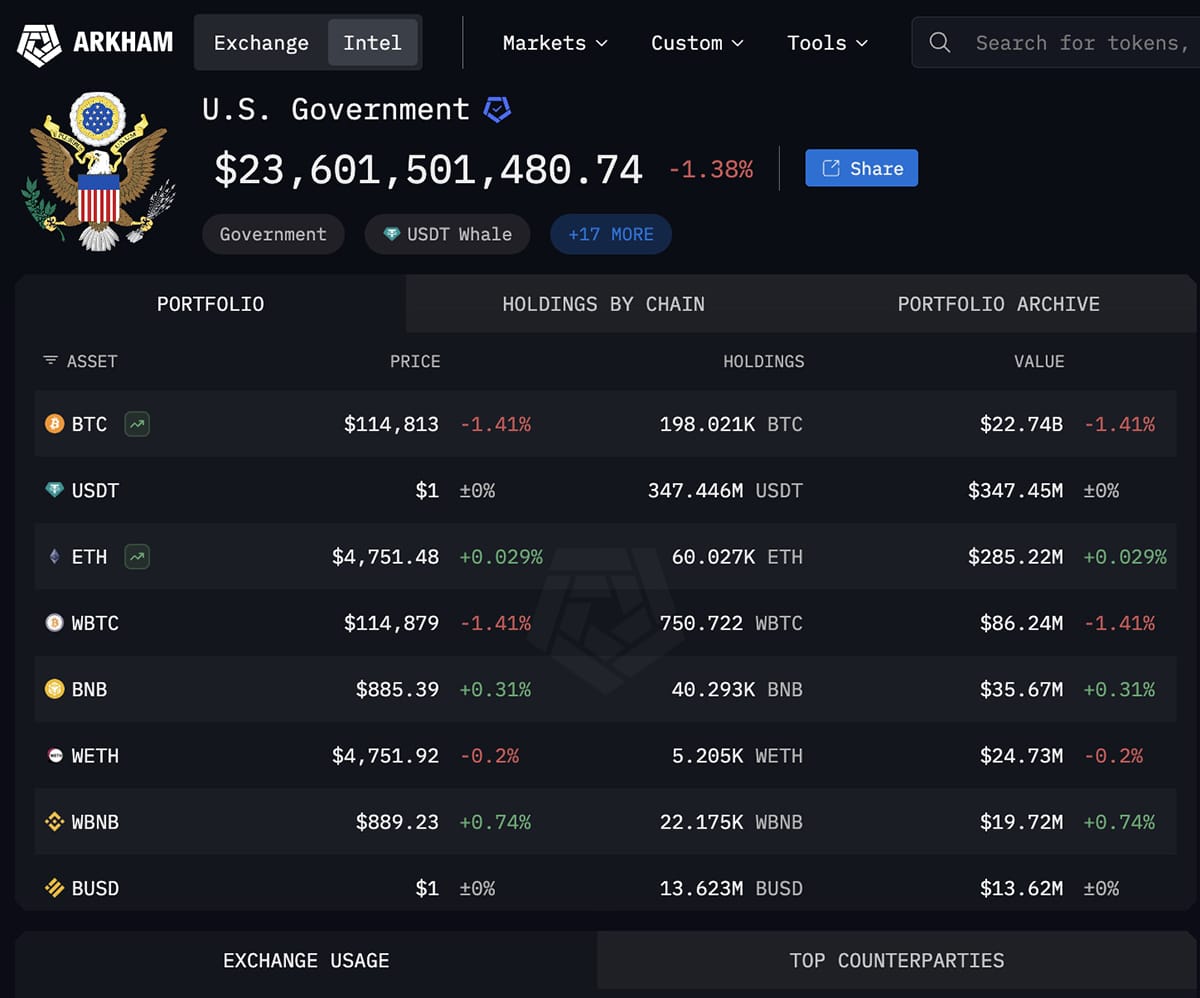The height and width of the screenshot is (998, 1200).
Task: Switch to the Intel mode
Action: (x=372, y=43)
